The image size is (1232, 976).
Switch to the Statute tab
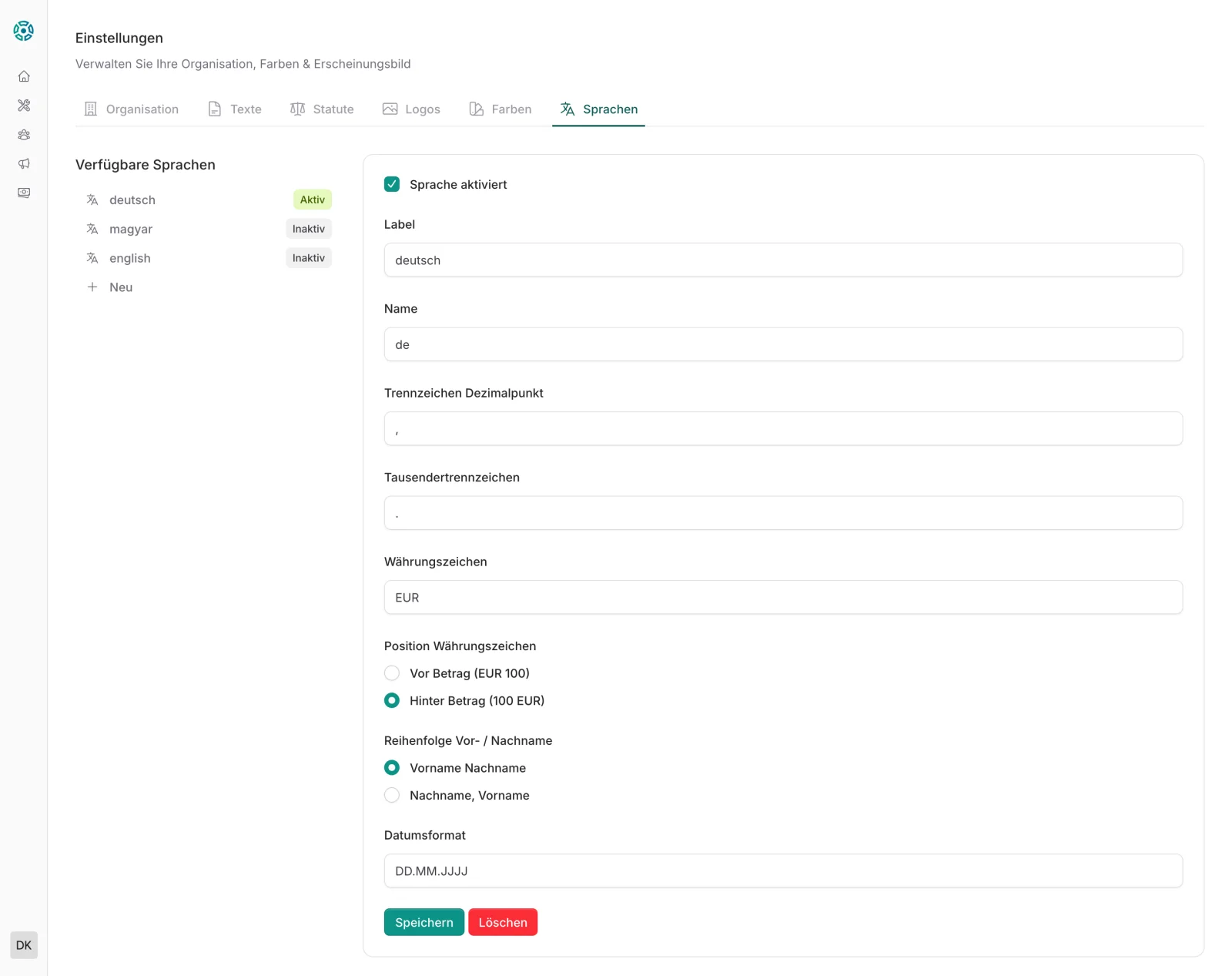322,109
